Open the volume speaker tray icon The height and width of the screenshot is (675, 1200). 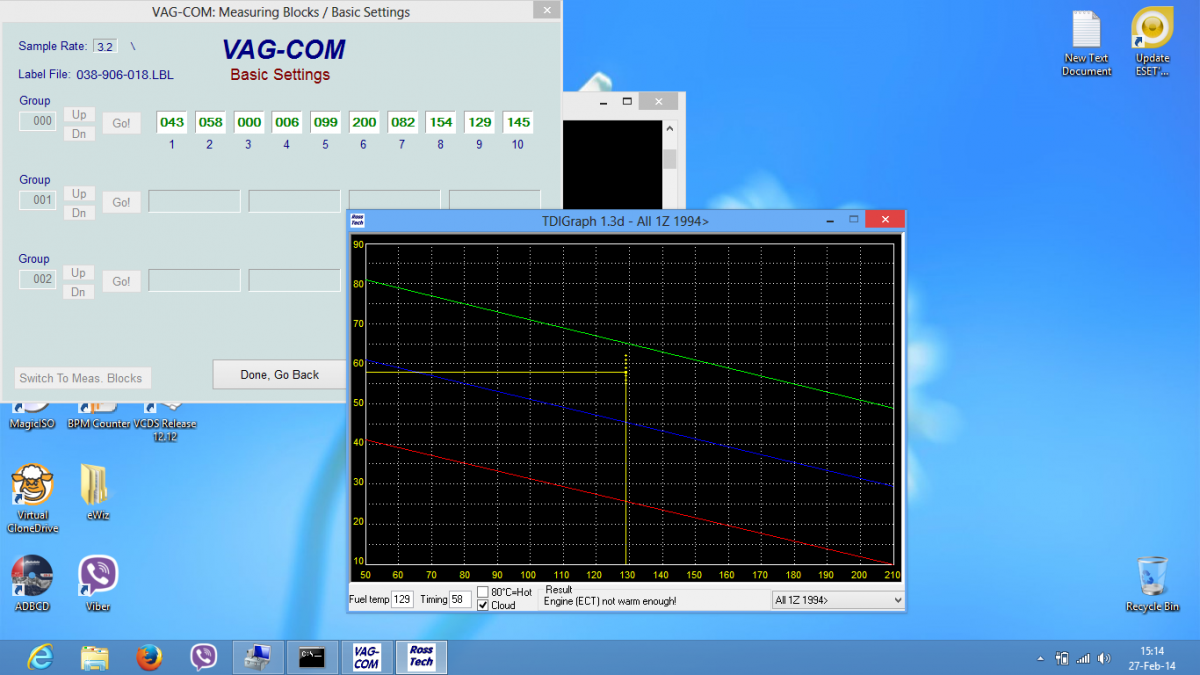pos(1104,658)
